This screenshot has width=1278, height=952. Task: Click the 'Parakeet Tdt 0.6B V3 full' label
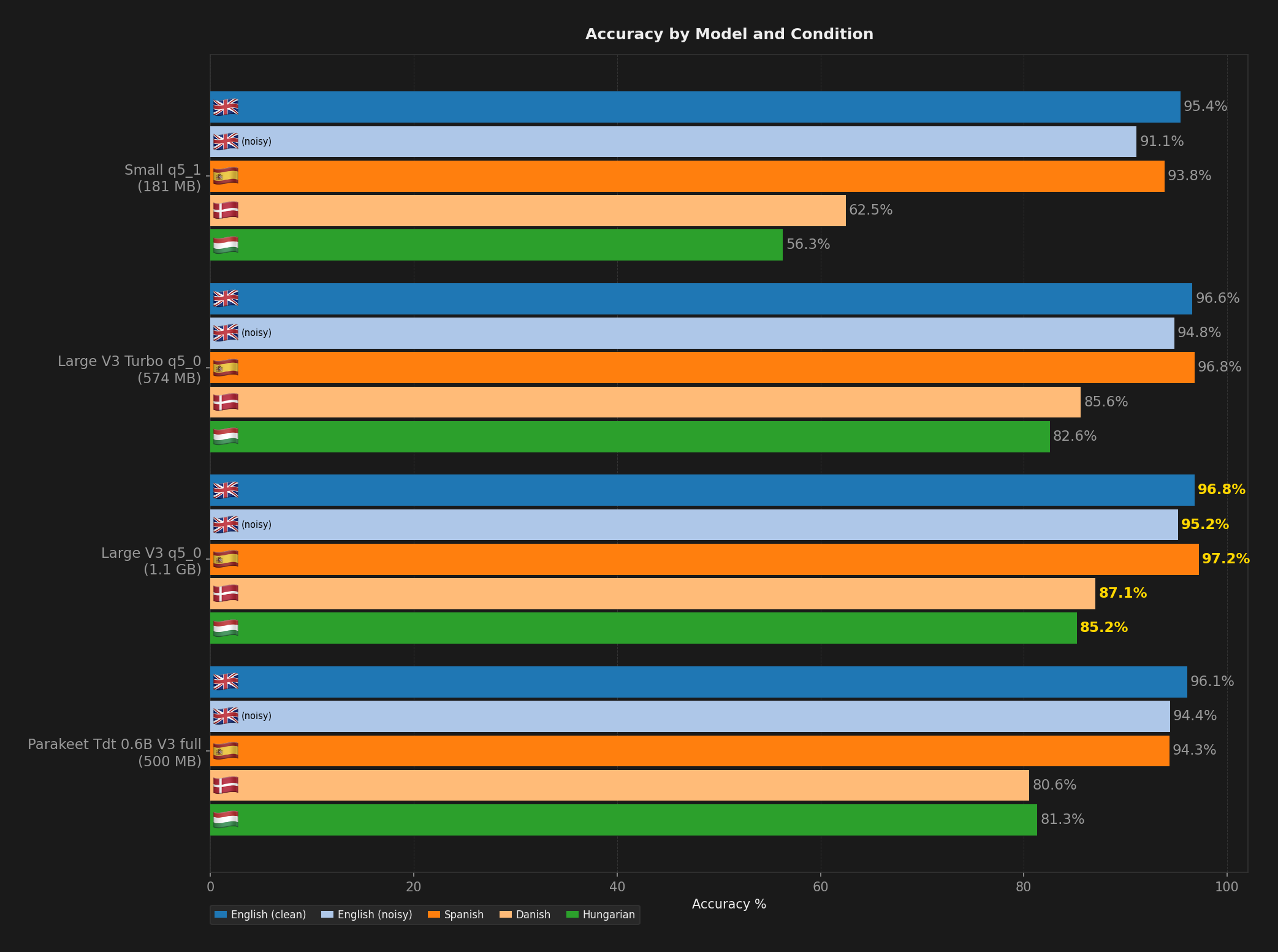coord(115,744)
